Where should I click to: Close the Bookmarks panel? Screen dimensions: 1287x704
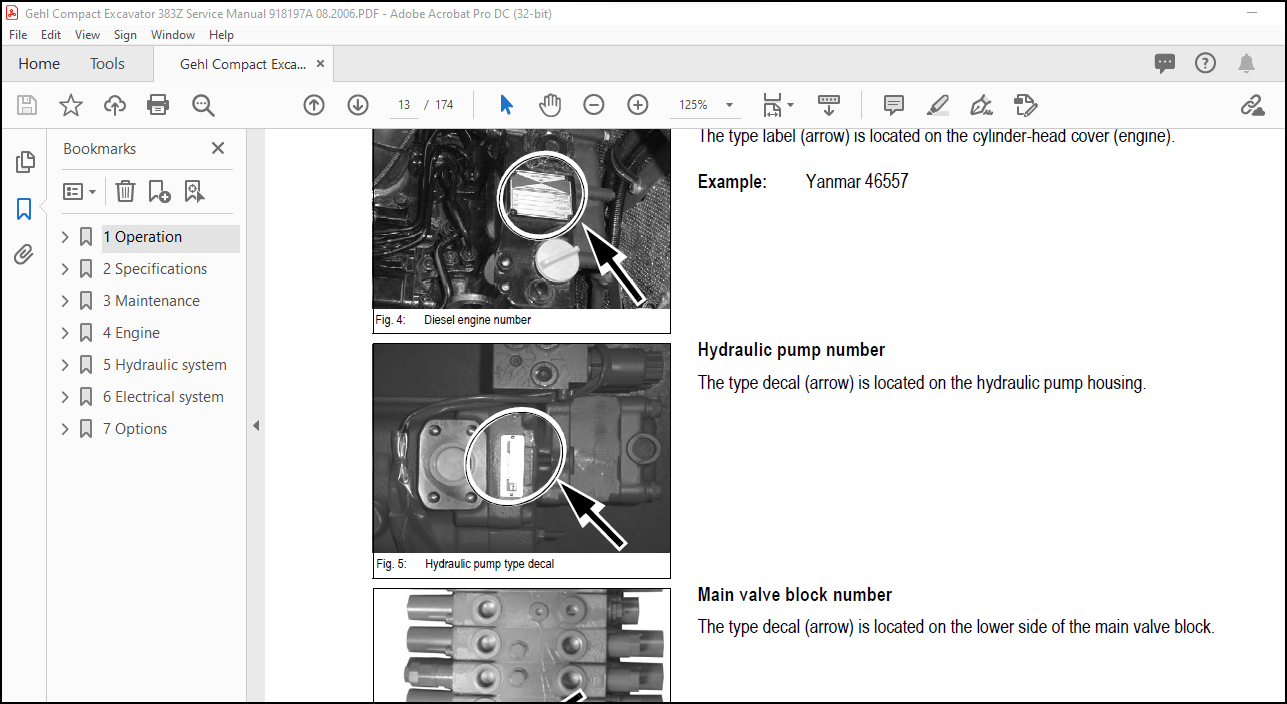coord(218,148)
